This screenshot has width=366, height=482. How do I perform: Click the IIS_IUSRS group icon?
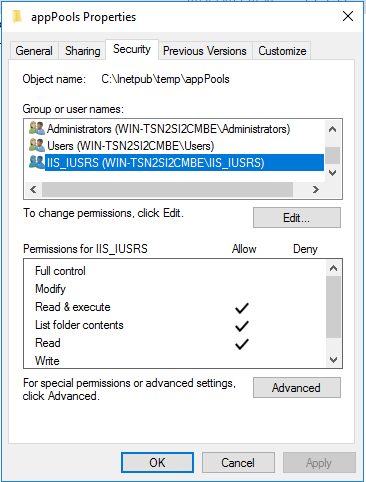coord(37,162)
